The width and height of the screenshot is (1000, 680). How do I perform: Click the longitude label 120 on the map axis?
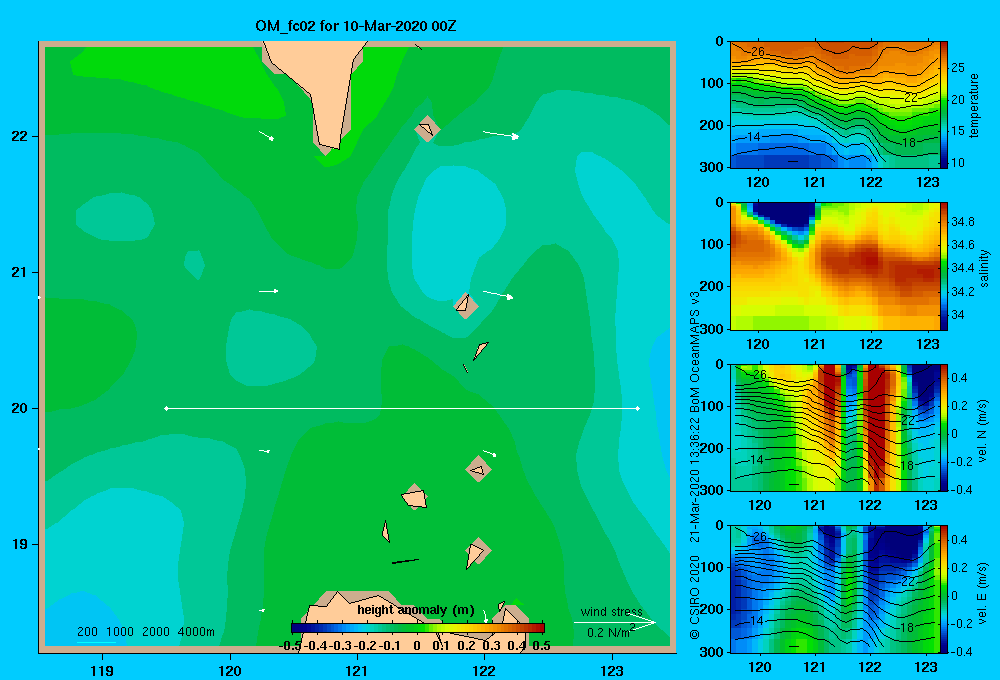tap(230, 670)
